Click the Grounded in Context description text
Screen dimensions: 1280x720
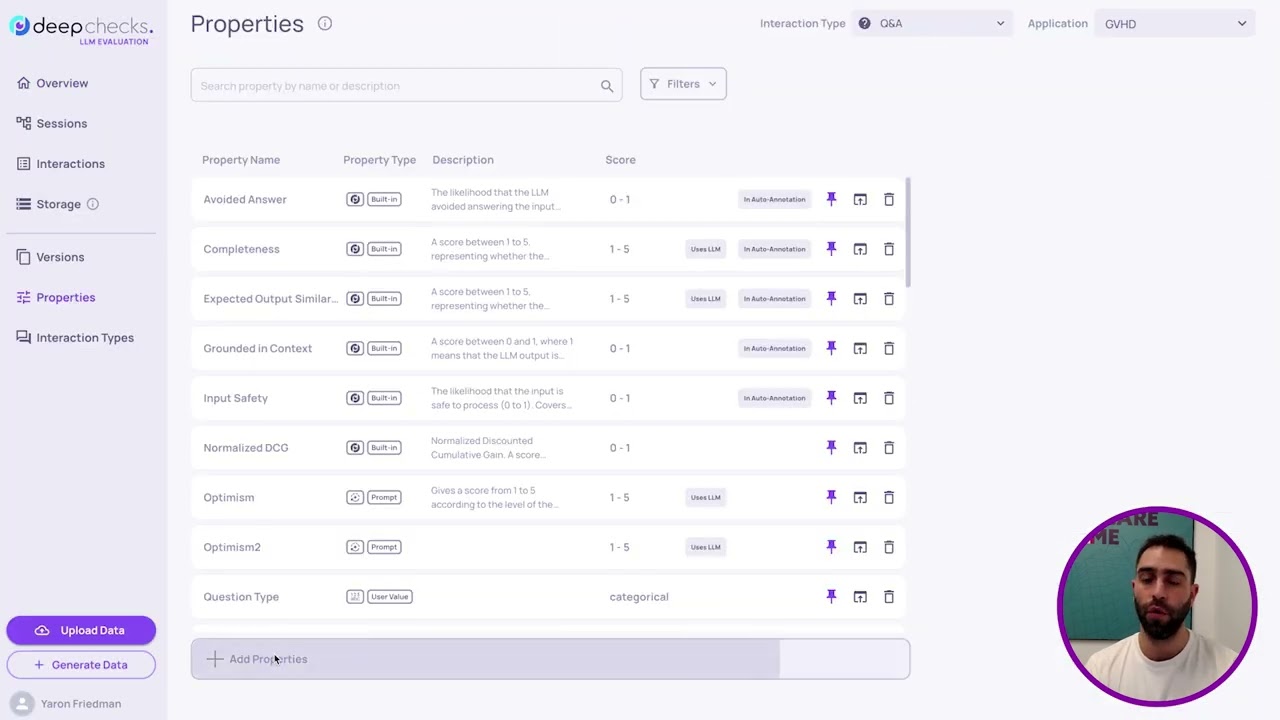(x=502, y=348)
